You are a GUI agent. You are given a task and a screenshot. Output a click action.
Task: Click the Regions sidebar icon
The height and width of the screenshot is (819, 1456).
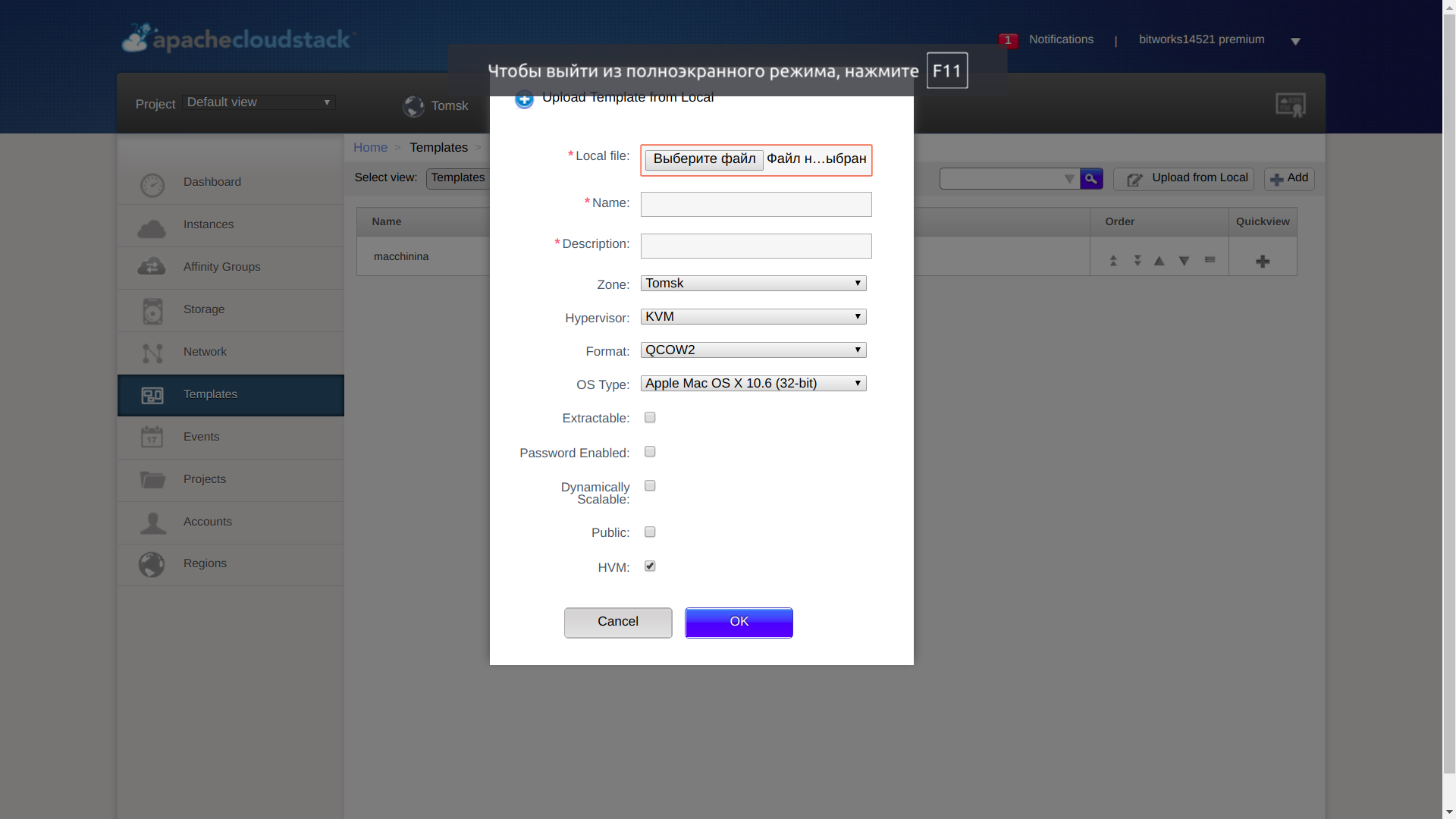[x=151, y=563]
